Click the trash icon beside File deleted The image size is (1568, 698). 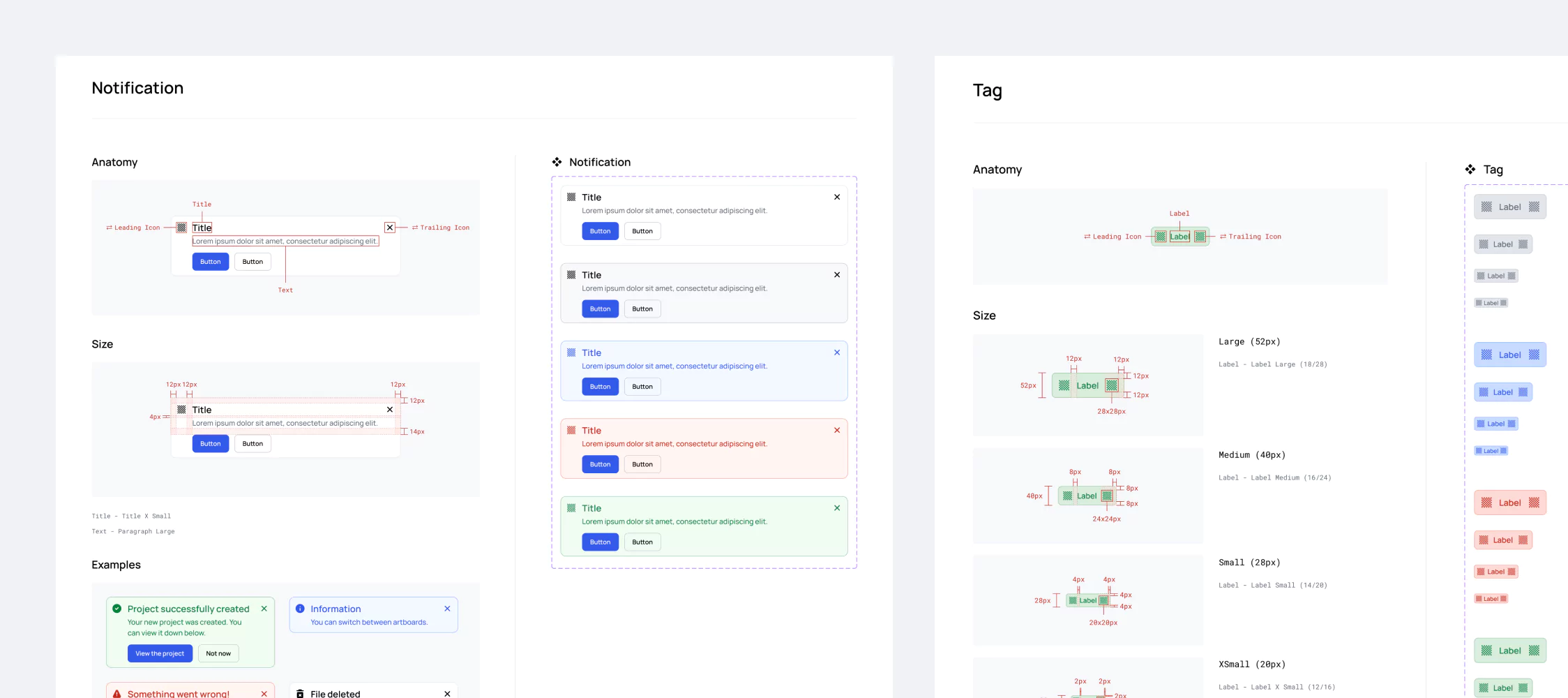[x=300, y=694]
